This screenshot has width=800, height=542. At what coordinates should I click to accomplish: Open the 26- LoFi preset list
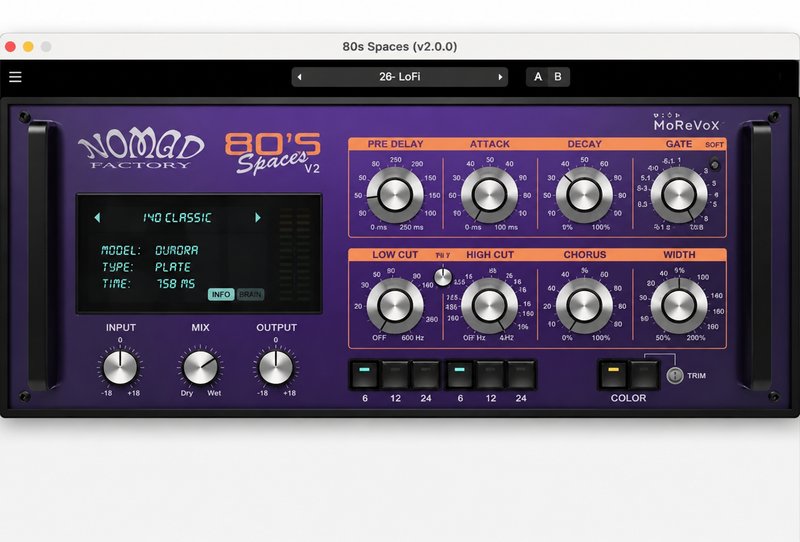399,77
